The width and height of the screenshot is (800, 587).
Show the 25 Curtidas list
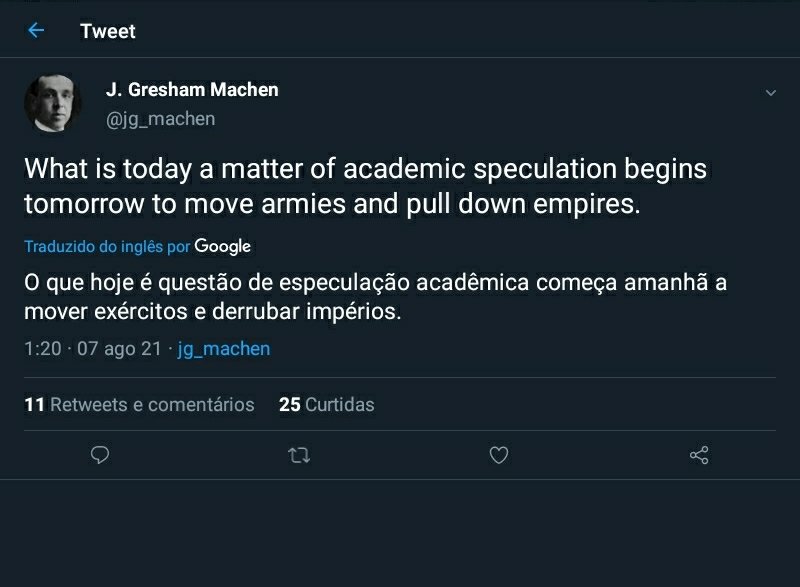(327, 405)
